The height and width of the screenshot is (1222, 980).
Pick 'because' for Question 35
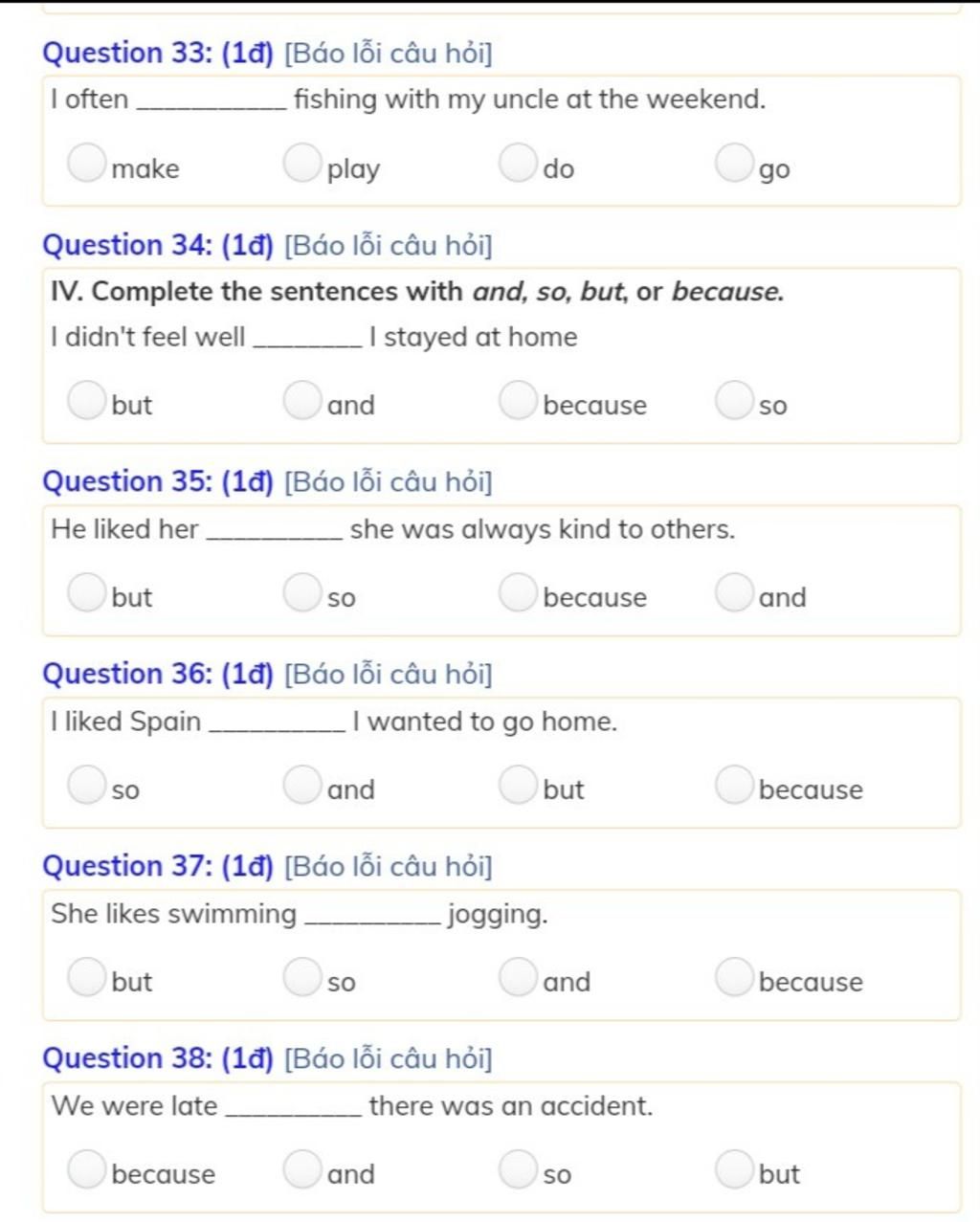pyautogui.click(x=518, y=592)
